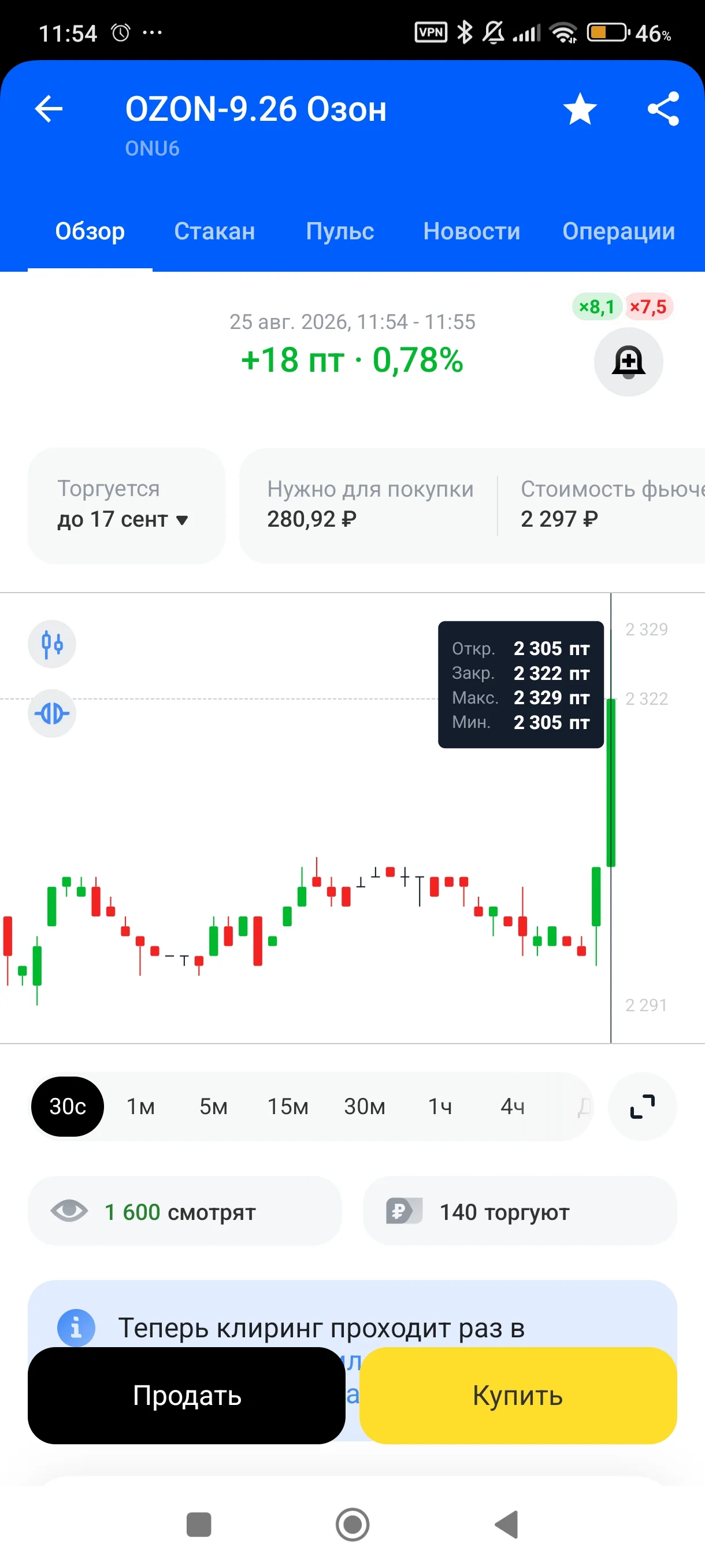Tap the 2 329 price axis label
The width and height of the screenshot is (705, 1568).
point(646,630)
